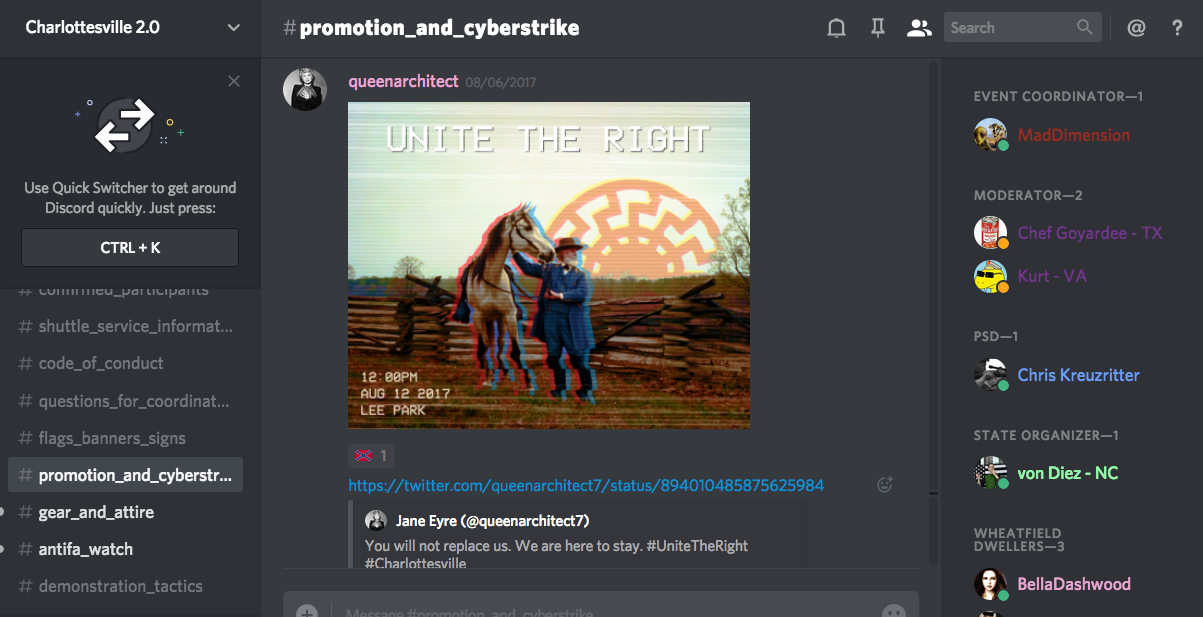Click the CTRL + K button
This screenshot has width=1203, height=617.
(130, 248)
